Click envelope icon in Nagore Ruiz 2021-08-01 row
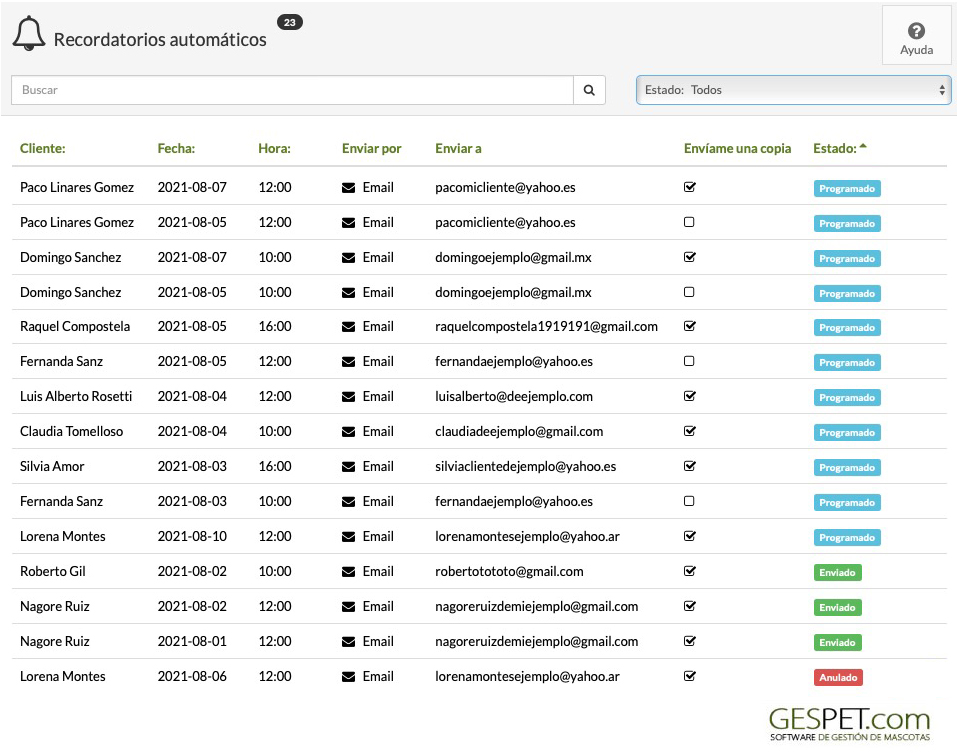The width and height of the screenshot is (957, 753). [x=348, y=642]
